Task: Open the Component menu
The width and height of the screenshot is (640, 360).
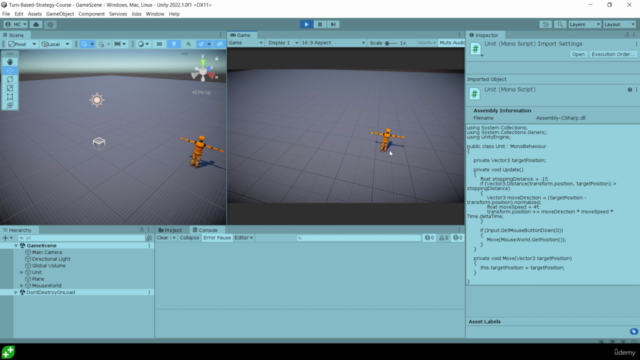Action: point(91,14)
